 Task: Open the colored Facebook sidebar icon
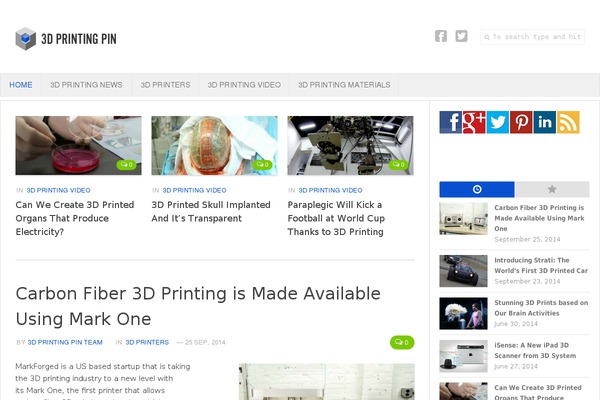450,122
